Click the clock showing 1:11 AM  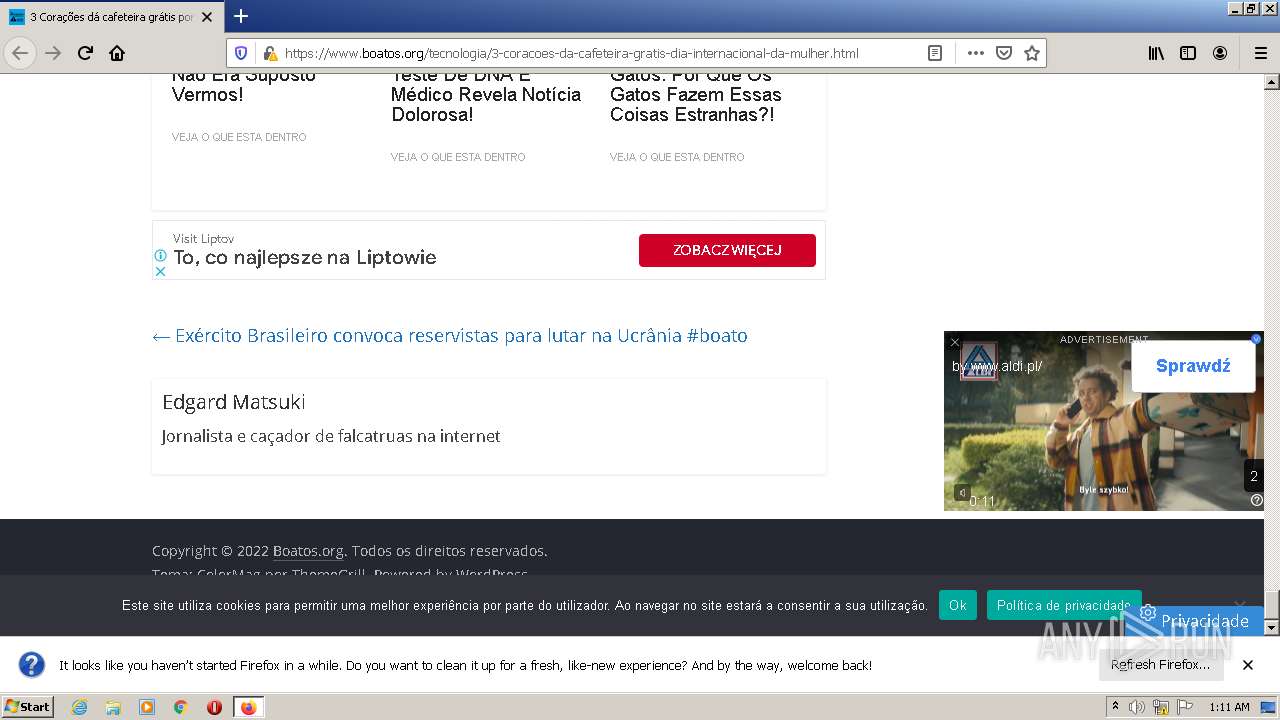pos(1229,707)
